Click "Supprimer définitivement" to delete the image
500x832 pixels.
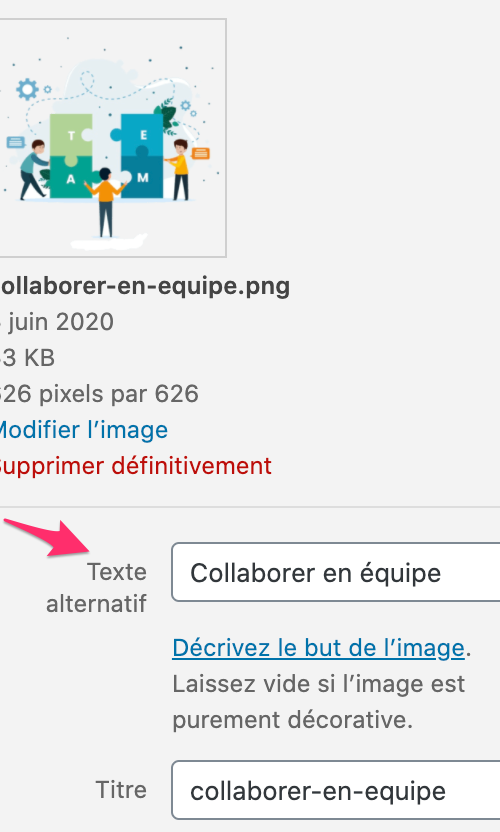pyautogui.click(x=134, y=466)
